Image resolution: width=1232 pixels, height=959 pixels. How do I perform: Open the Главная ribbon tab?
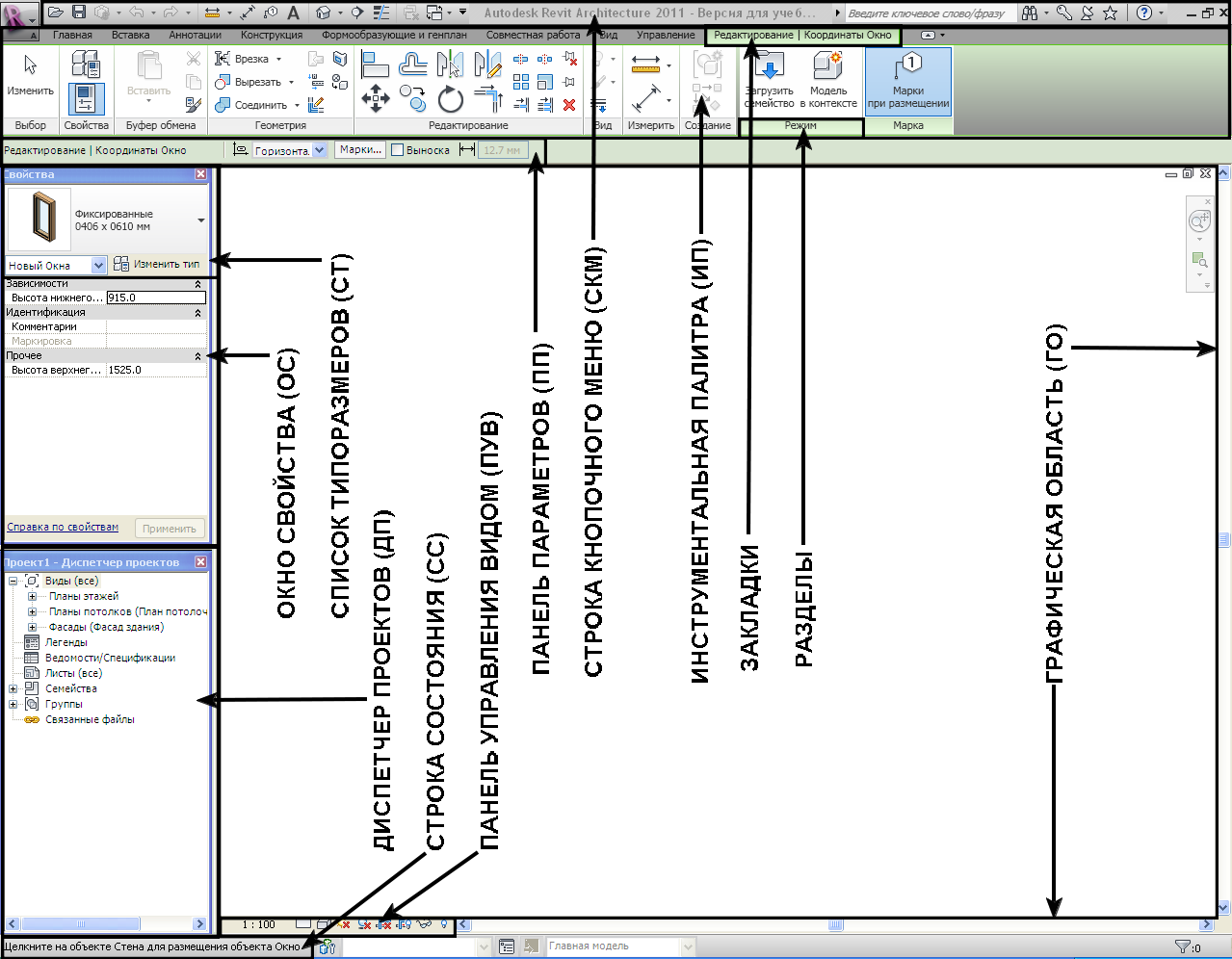point(72,35)
